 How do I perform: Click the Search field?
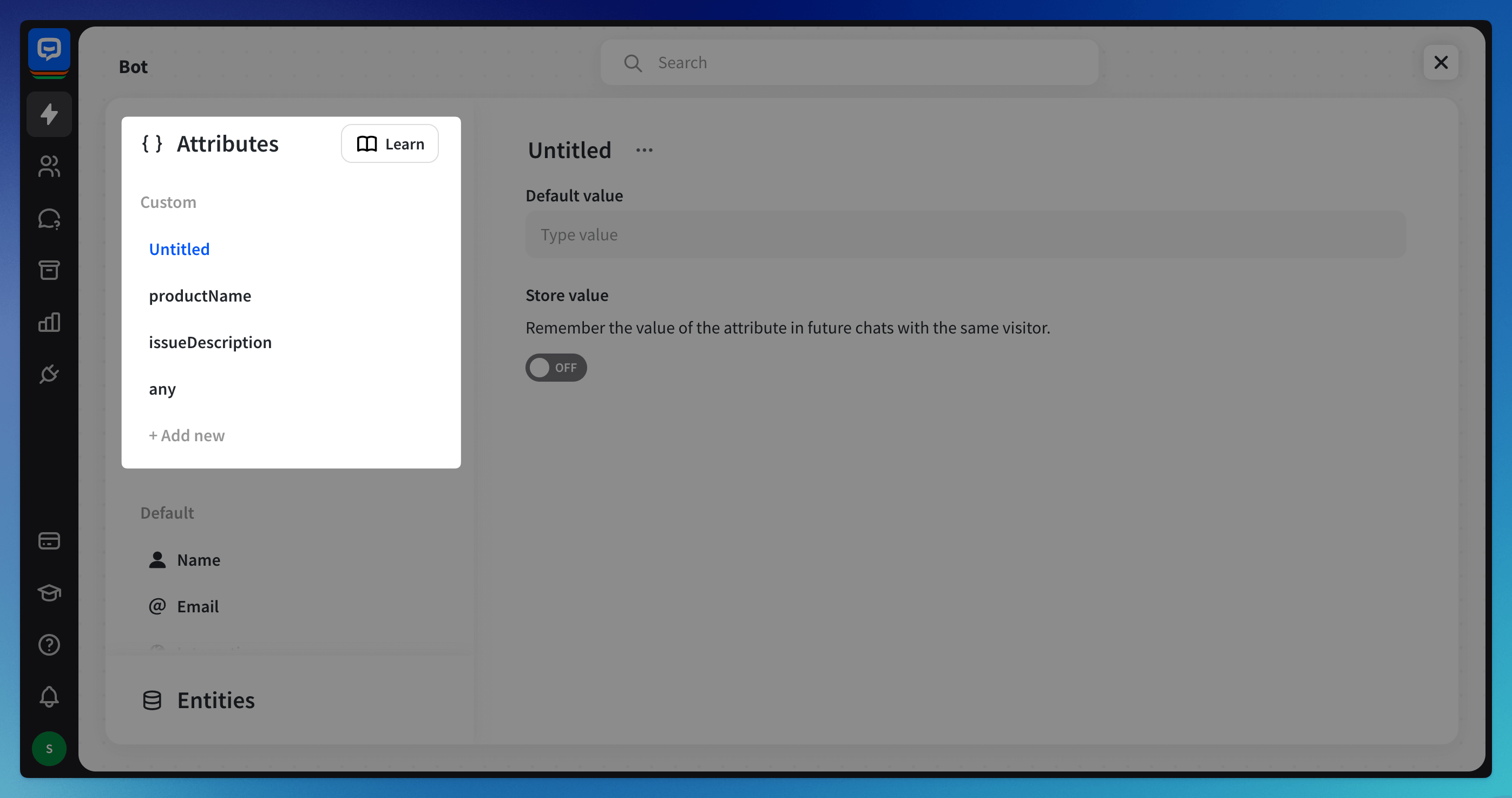pos(849,62)
